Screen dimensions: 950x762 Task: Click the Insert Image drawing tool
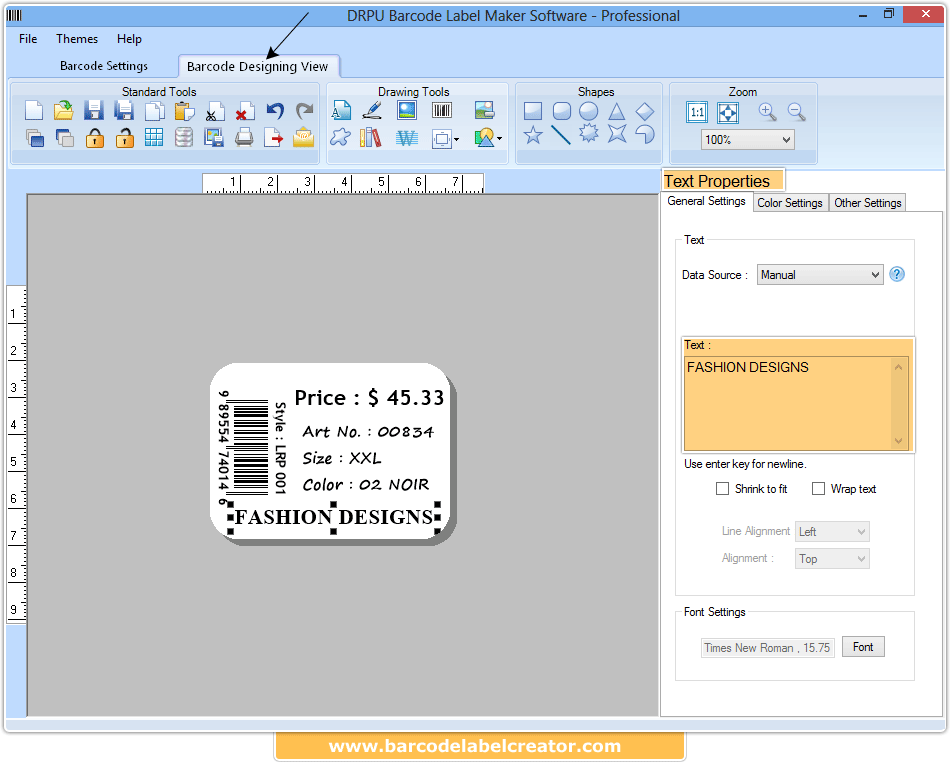pos(485,110)
